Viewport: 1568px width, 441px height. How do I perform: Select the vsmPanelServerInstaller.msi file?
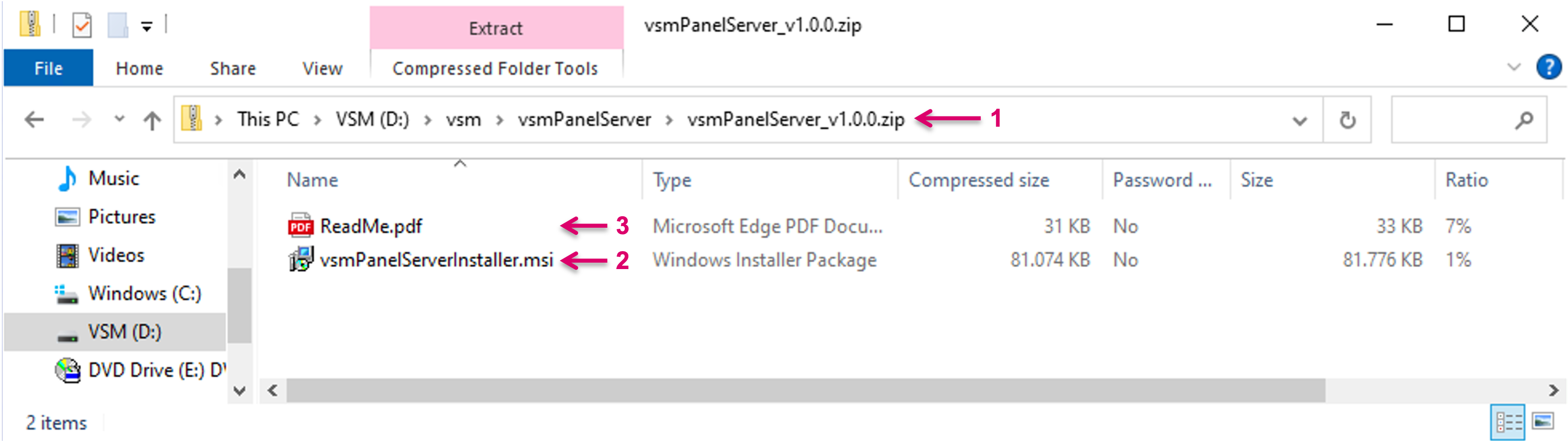point(436,260)
